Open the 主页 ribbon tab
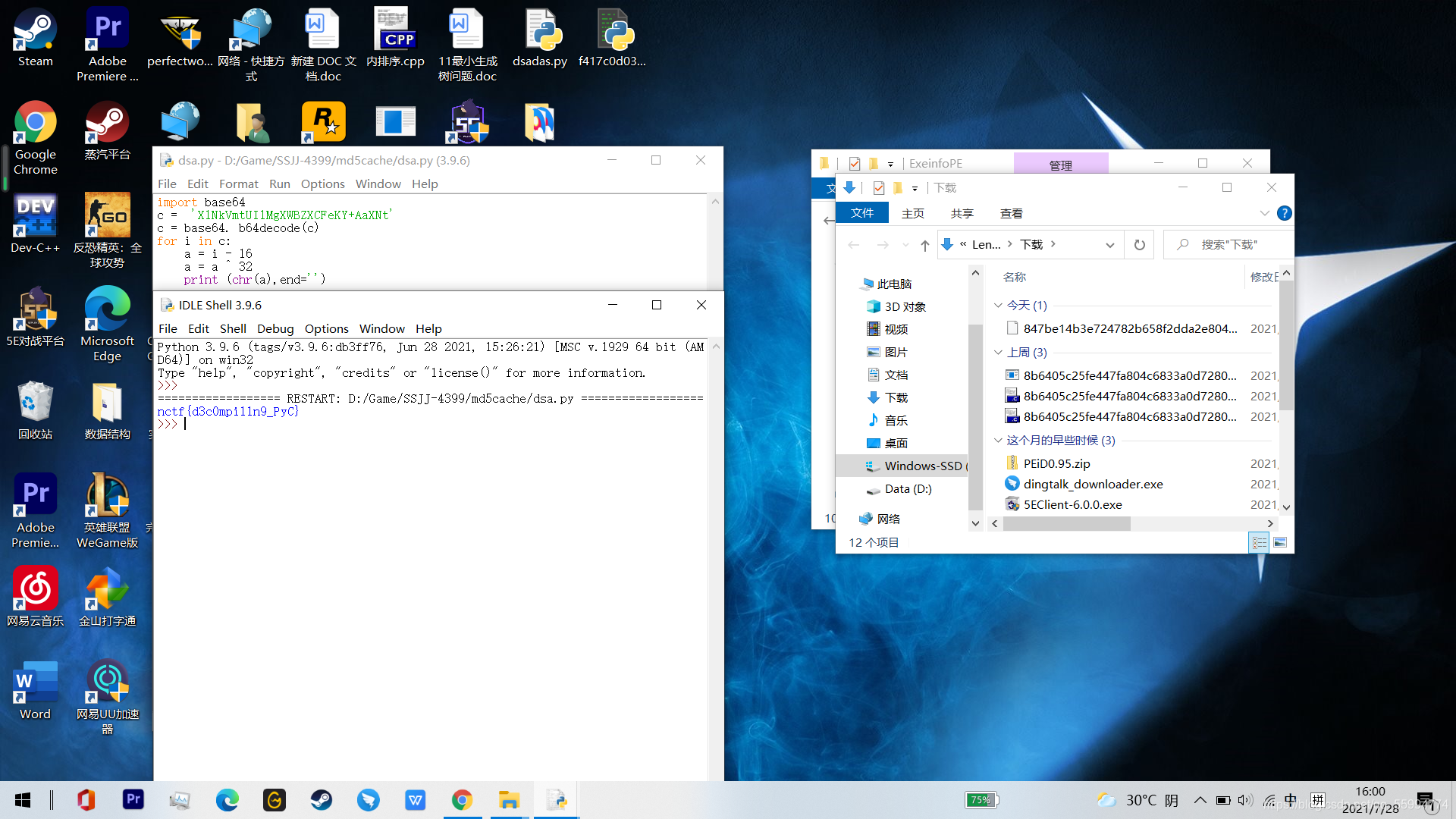This screenshot has height=819, width=1456. (x=913, y=214)
